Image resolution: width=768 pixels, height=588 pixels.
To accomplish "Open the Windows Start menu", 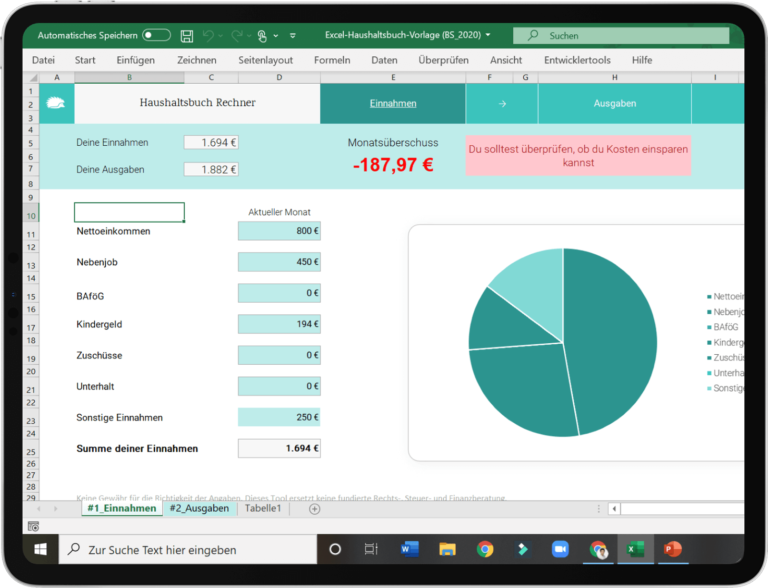I will point(41,549).
